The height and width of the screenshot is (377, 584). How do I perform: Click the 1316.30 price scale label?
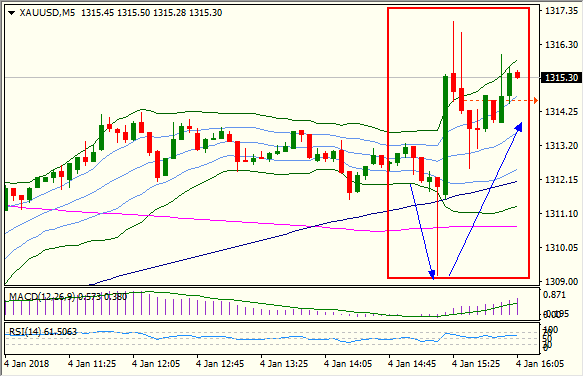[x=562, y=45]
